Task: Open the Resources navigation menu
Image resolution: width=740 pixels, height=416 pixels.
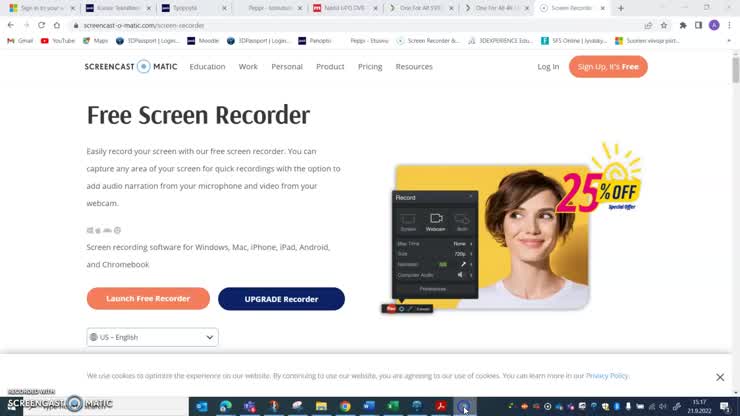Action: [x=414, y=67]
